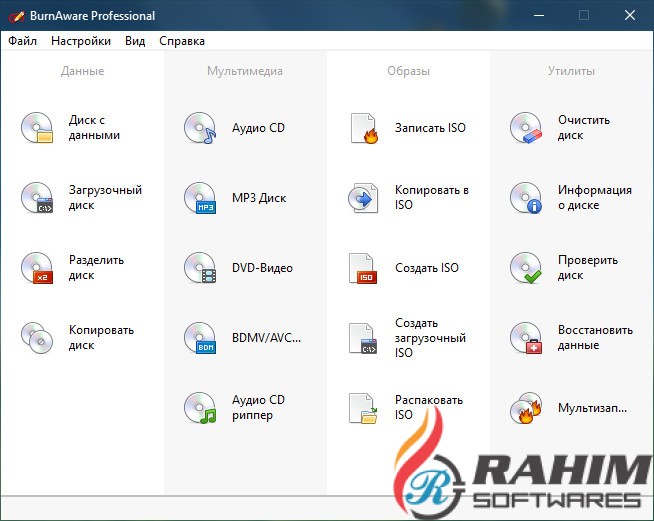Click the Информация о диске label
The width and height of the screenshot is (654, 521).
tap(595, 198)
